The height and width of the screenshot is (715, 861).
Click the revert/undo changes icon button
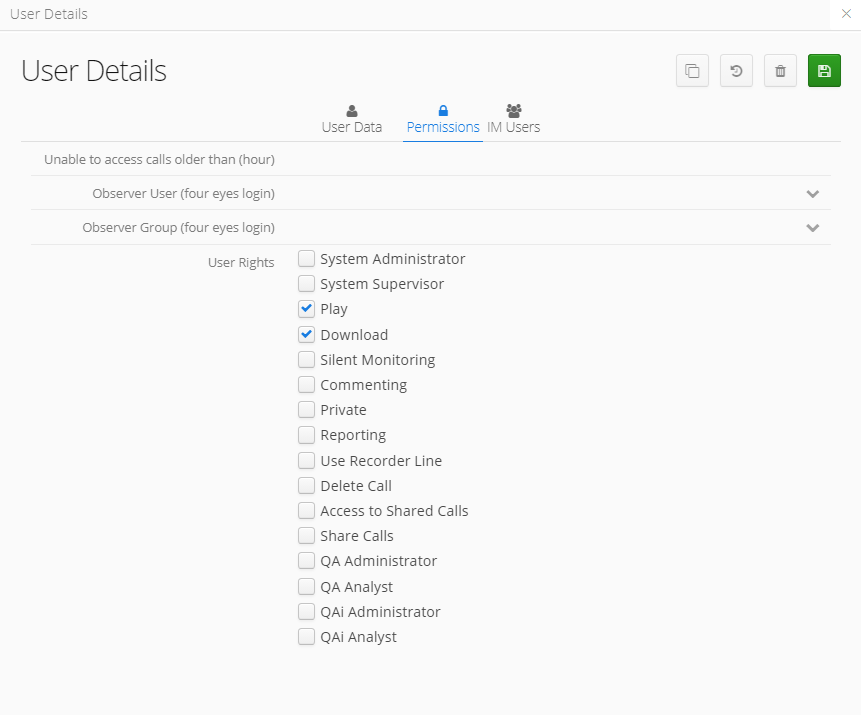click(736, 71)
